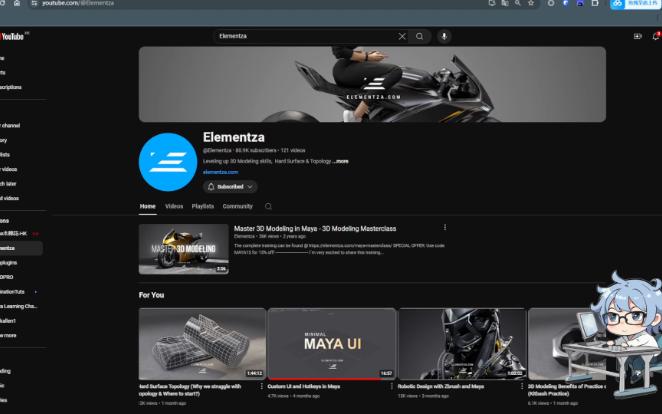
Task: Open options for Master 3D Modeling video
Action: [x=445, y=227]
